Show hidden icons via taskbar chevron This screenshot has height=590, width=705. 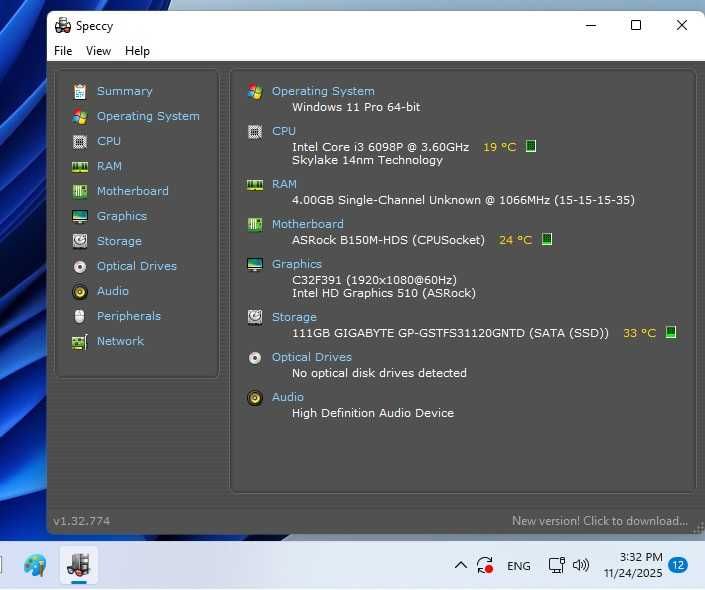(461, 565)
